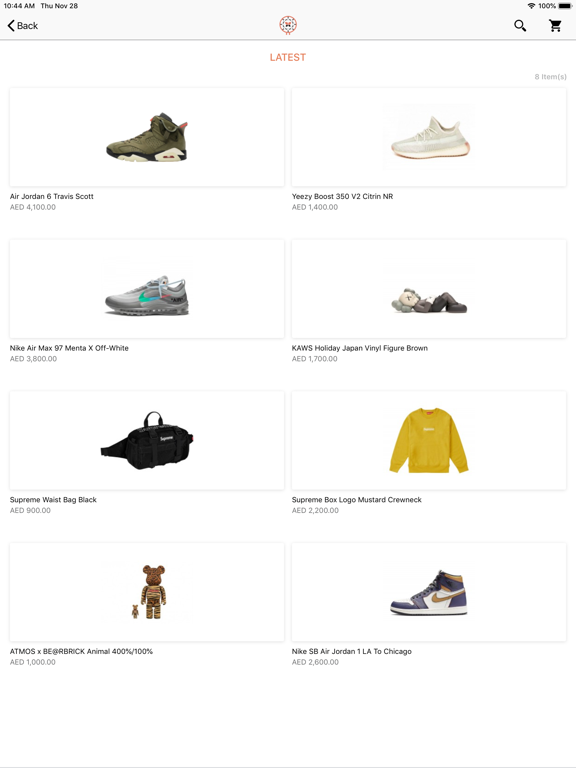Tap the AED 4,100.00 price label

pyautogui.click(x=33, y=207)
